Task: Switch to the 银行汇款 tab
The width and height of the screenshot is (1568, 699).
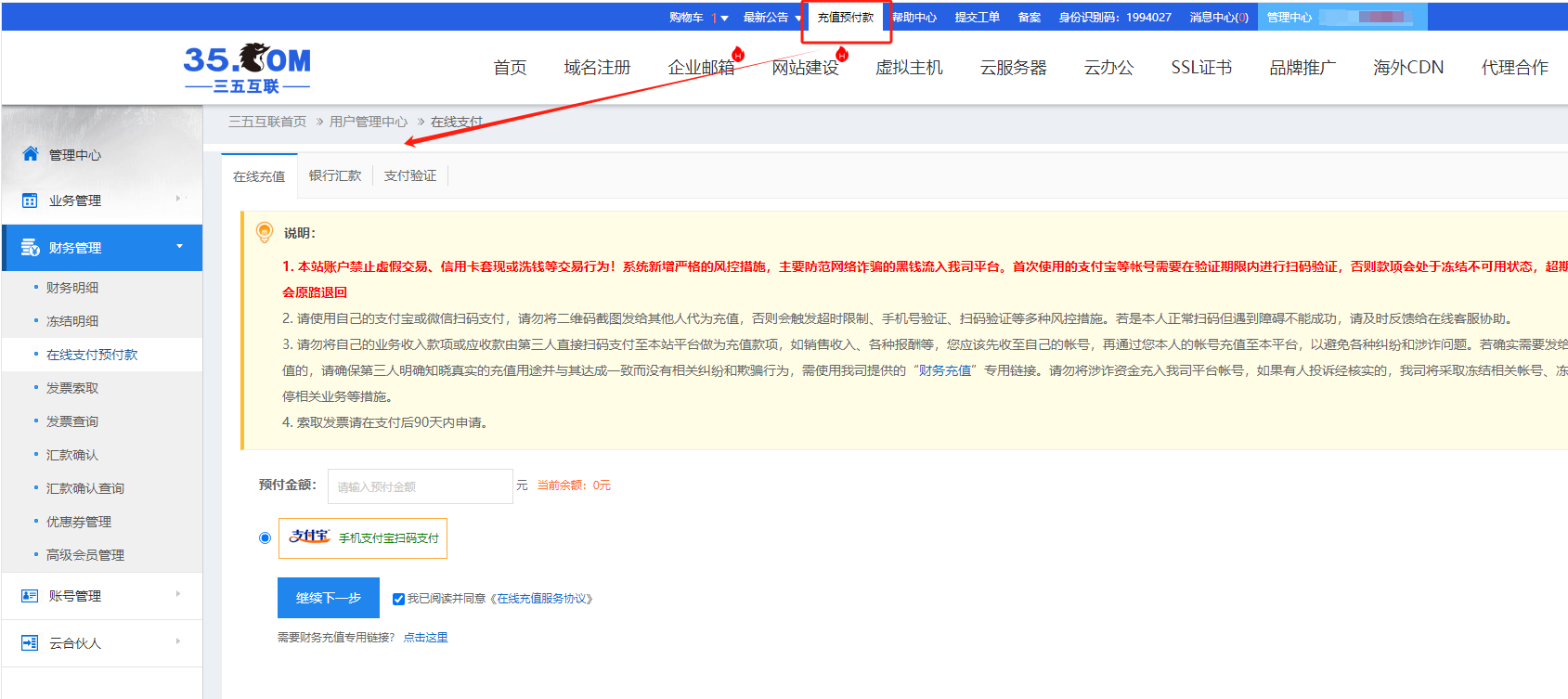Action: (x=335, y=175)
